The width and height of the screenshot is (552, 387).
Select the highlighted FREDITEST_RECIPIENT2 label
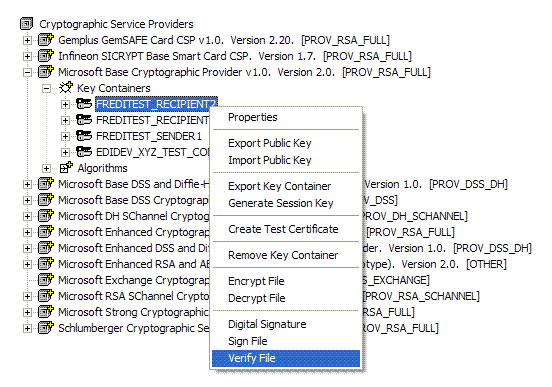(x=156, y=104)
